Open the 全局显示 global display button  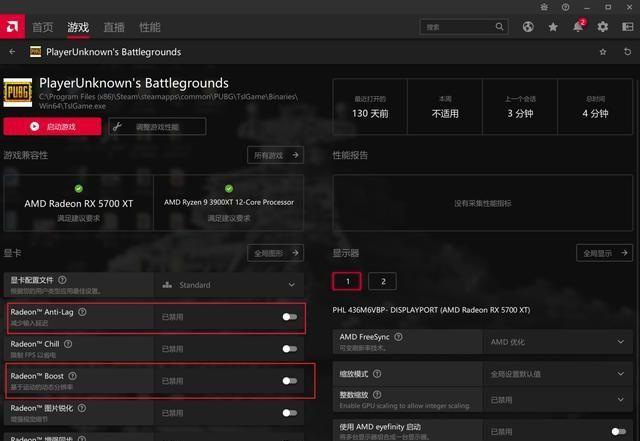pyautogui.click(x=604, y=253)
